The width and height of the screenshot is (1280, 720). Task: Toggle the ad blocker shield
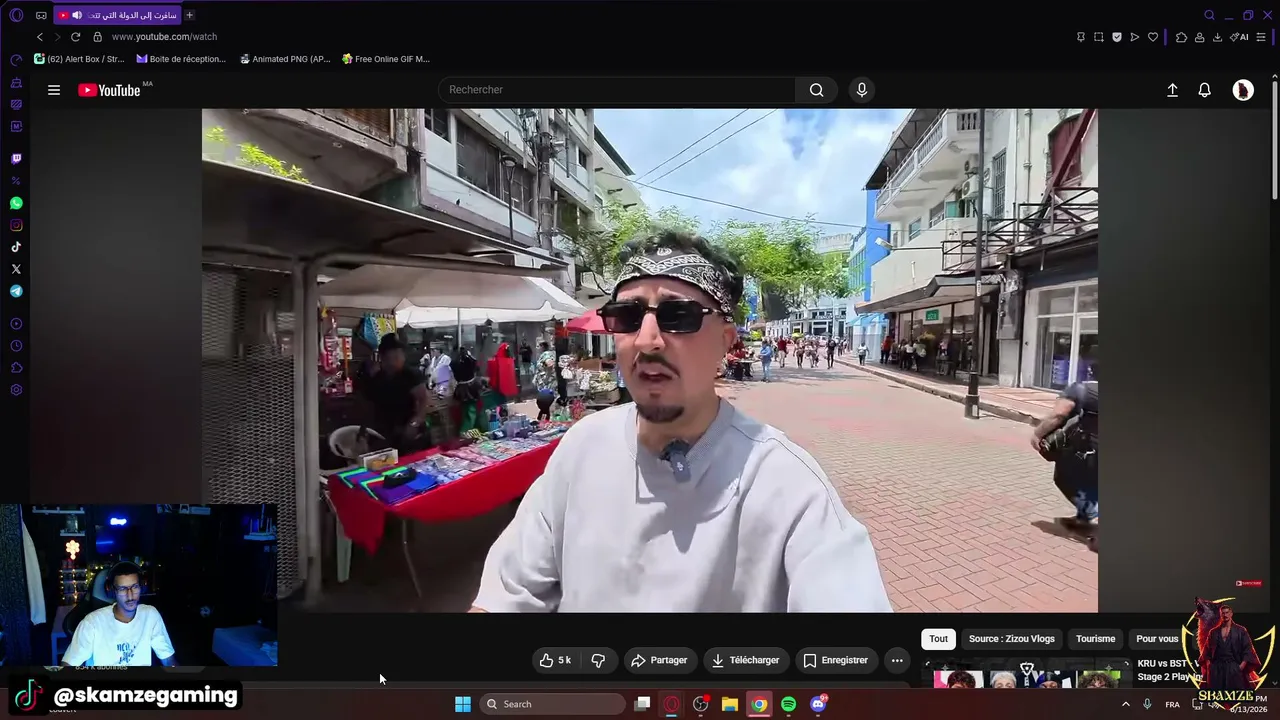coord(1117,37)
